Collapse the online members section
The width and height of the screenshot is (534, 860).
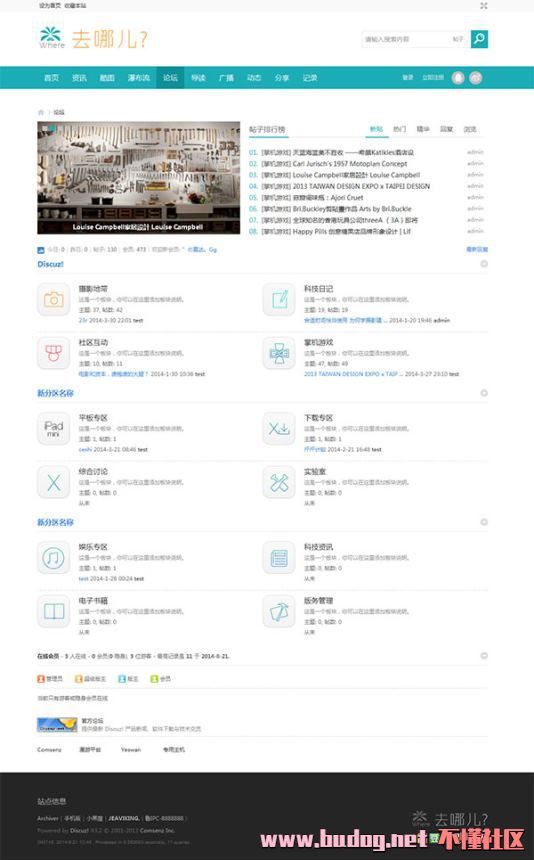pos(484,656)
